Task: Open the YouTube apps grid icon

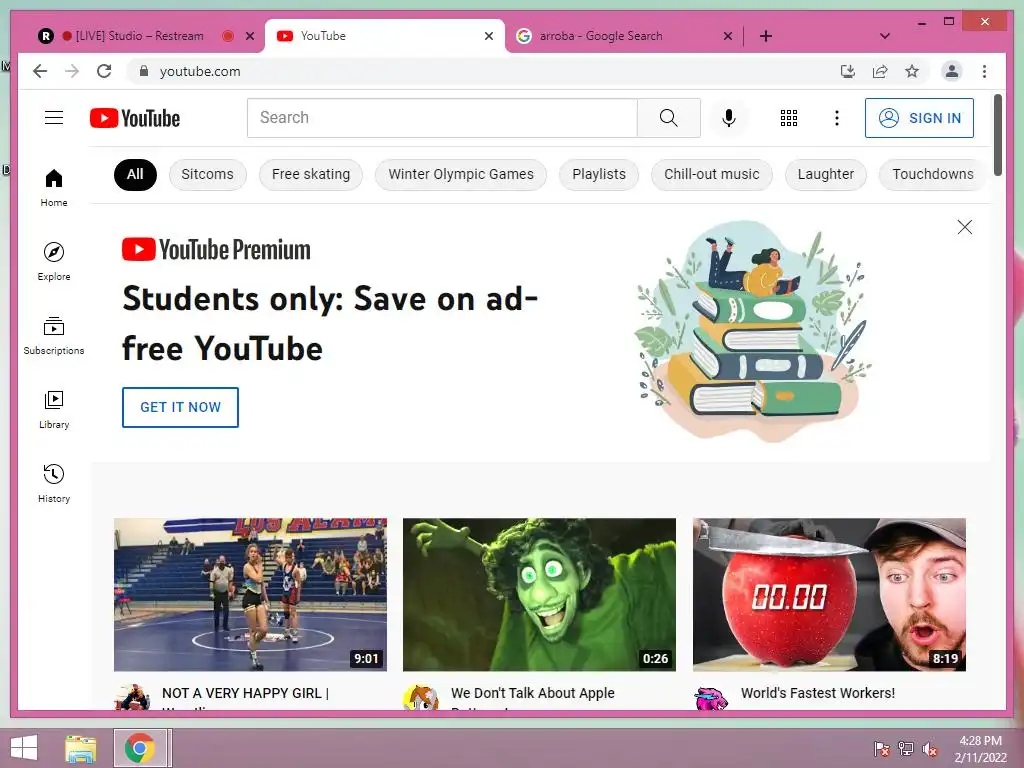Action: [789, 118]
